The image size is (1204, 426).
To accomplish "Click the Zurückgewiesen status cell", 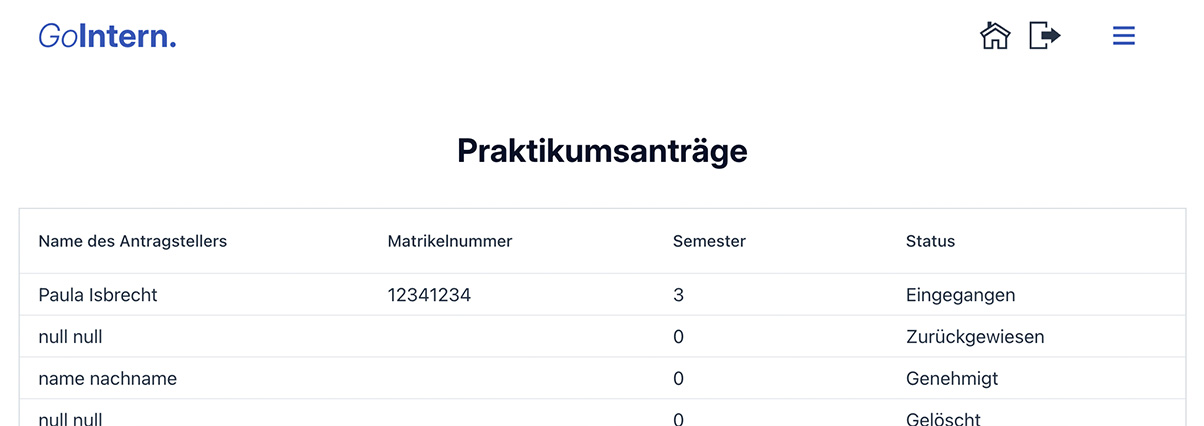I will [975, 337].
